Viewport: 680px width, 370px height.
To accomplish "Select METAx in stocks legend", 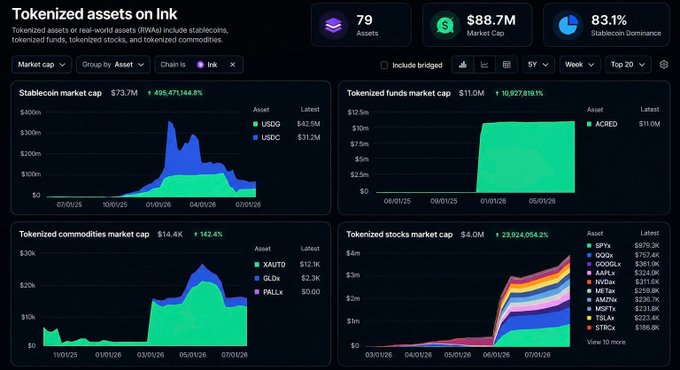I will tap(605, 291).
